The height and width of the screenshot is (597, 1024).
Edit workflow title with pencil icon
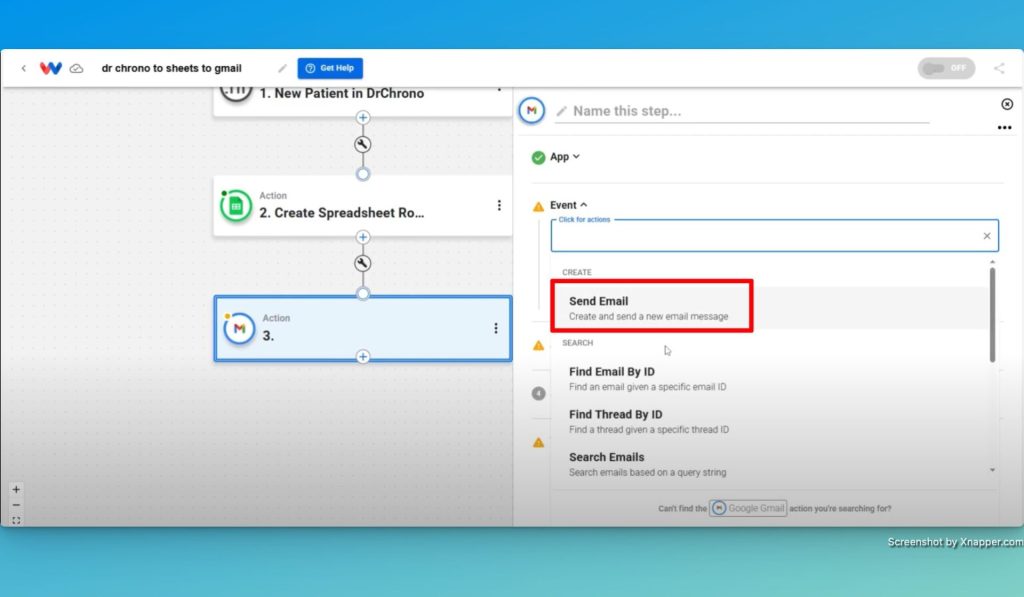[282, 68]
